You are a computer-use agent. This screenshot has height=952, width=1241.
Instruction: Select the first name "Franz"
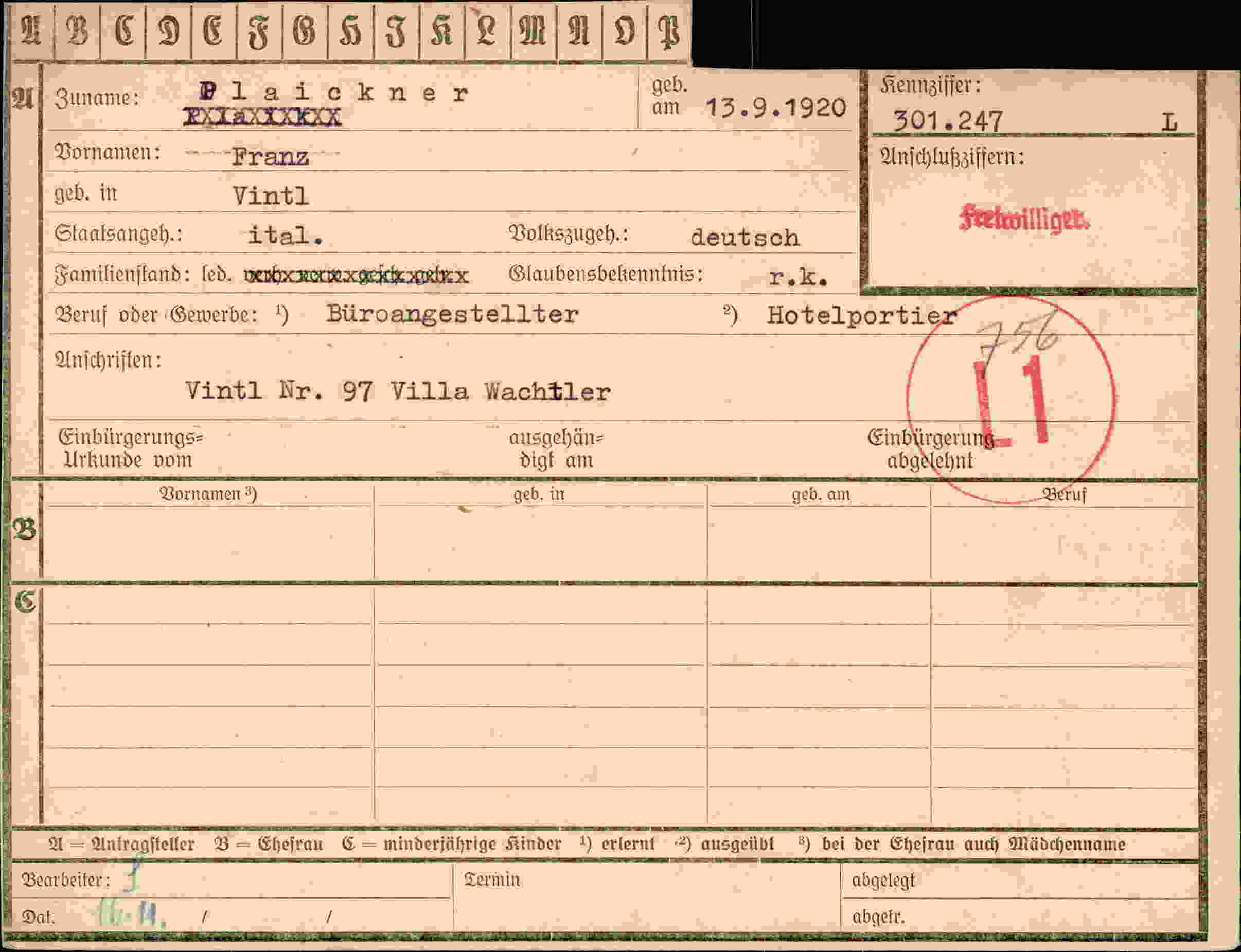coord(271,157)
